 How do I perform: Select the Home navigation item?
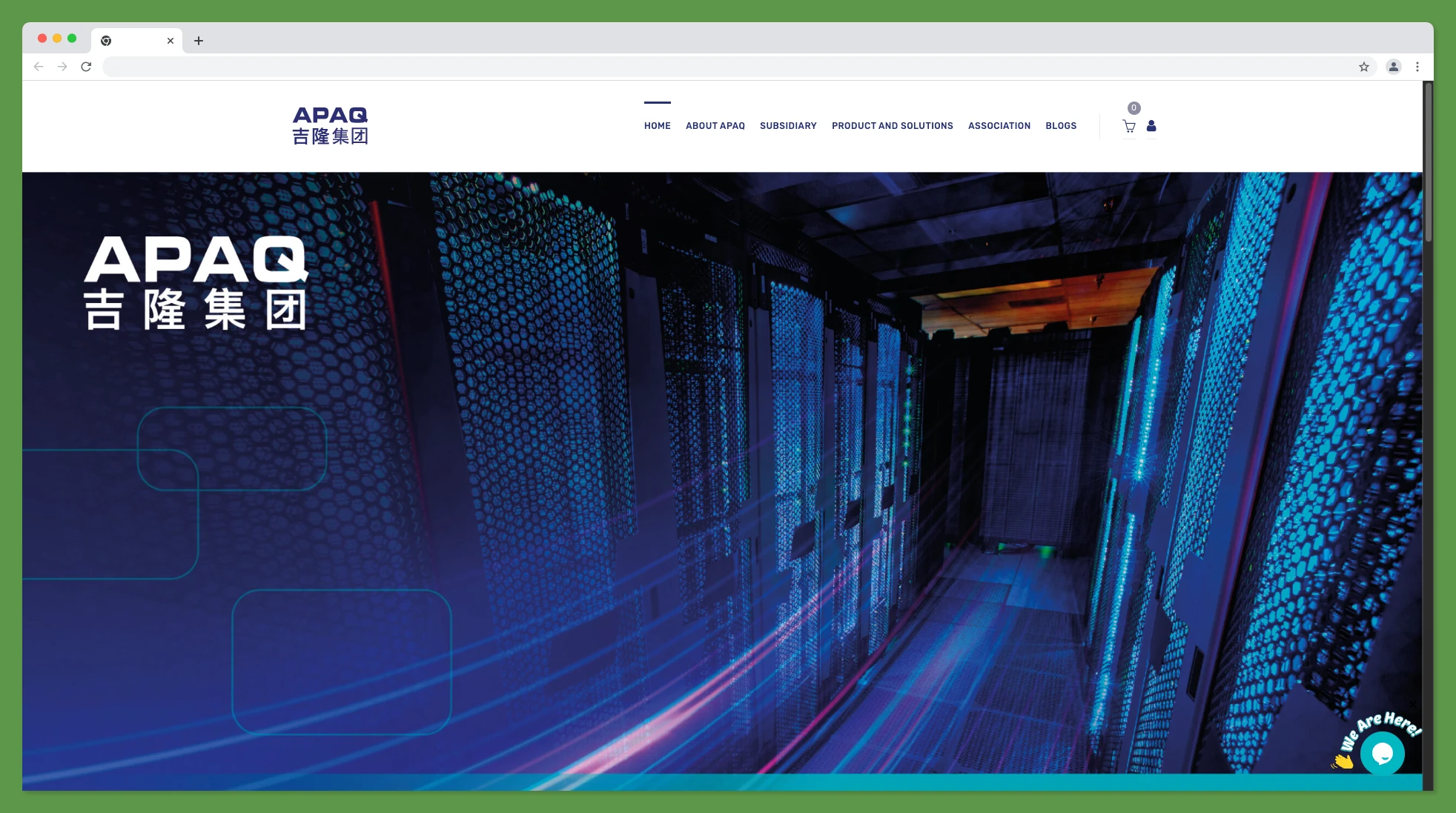(657, 126)
